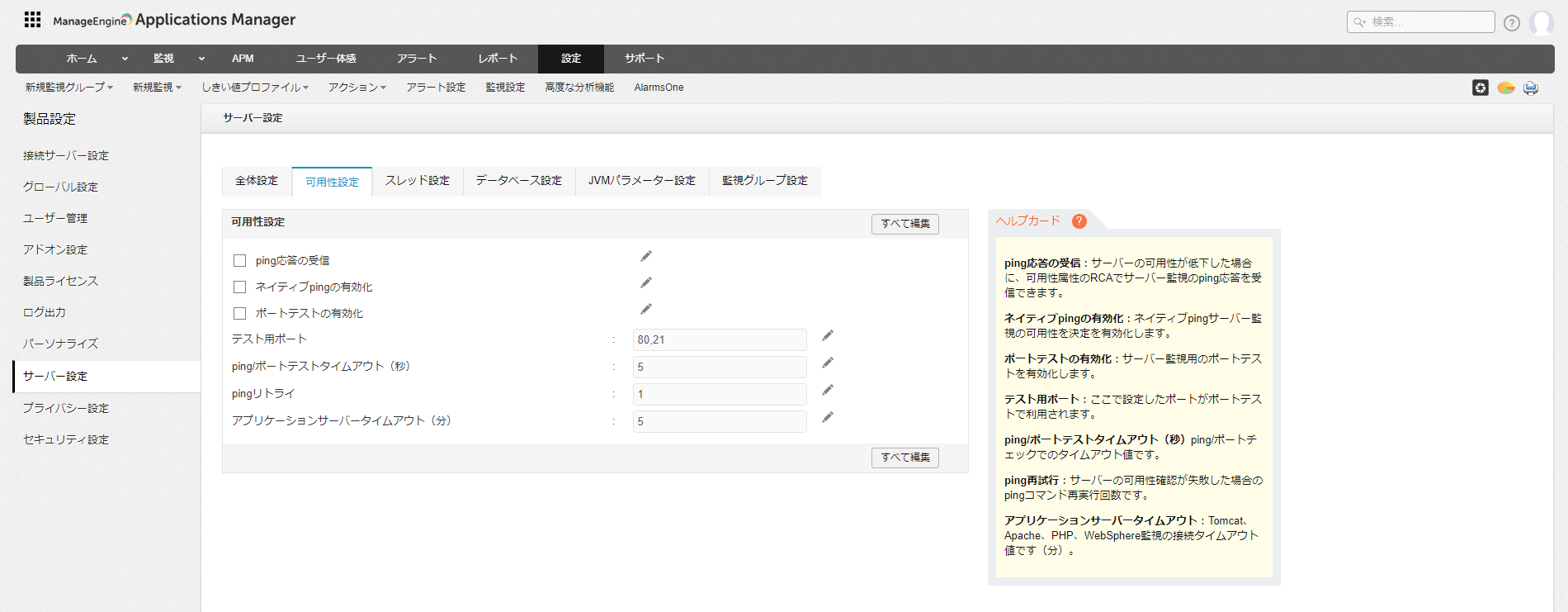The height and width of the screenshot is (612, 1568).
Task: Switch to the スレッド設定 tab
Action: tap(418, 181)
